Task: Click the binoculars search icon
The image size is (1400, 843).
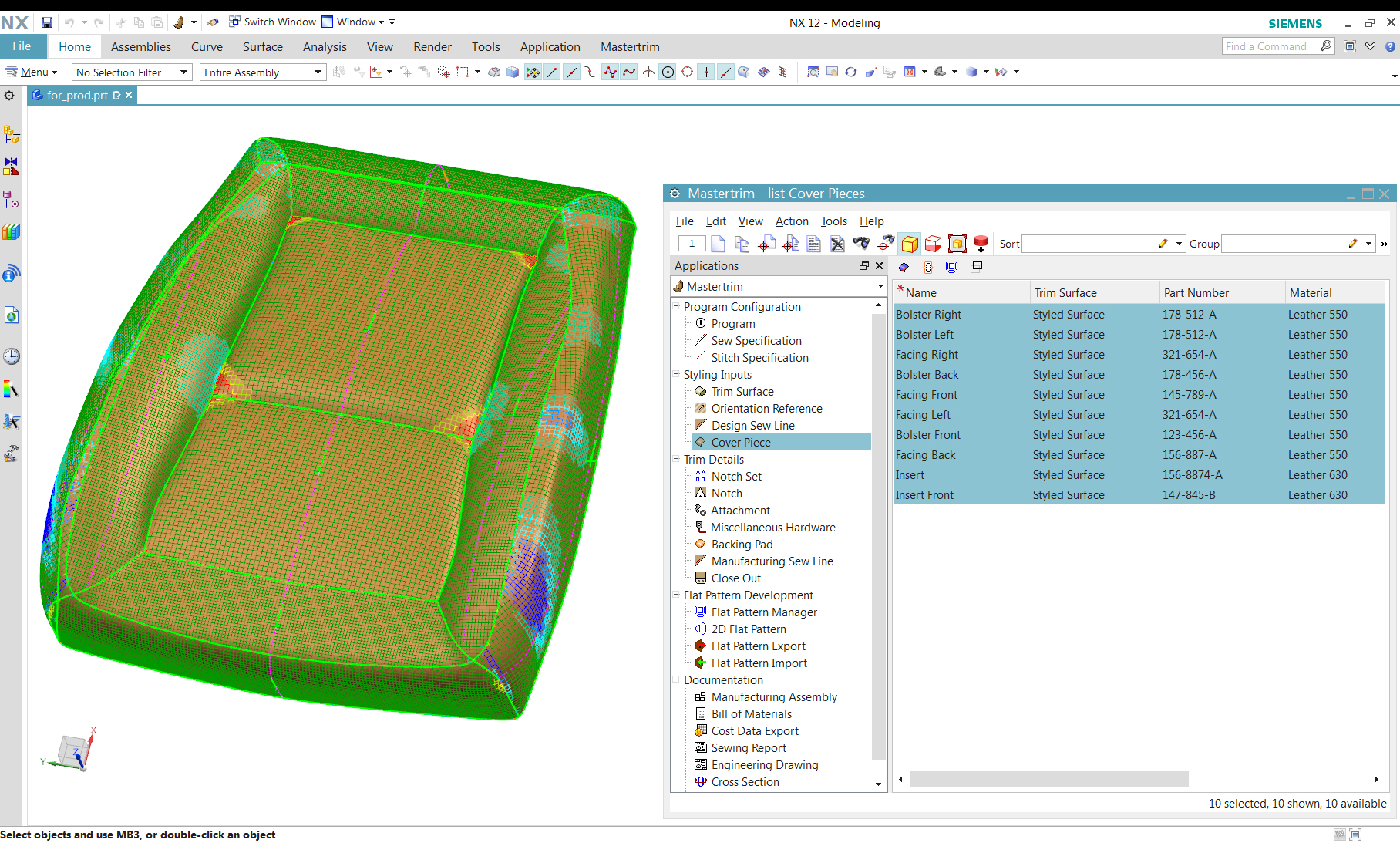Action: [861, 244]
